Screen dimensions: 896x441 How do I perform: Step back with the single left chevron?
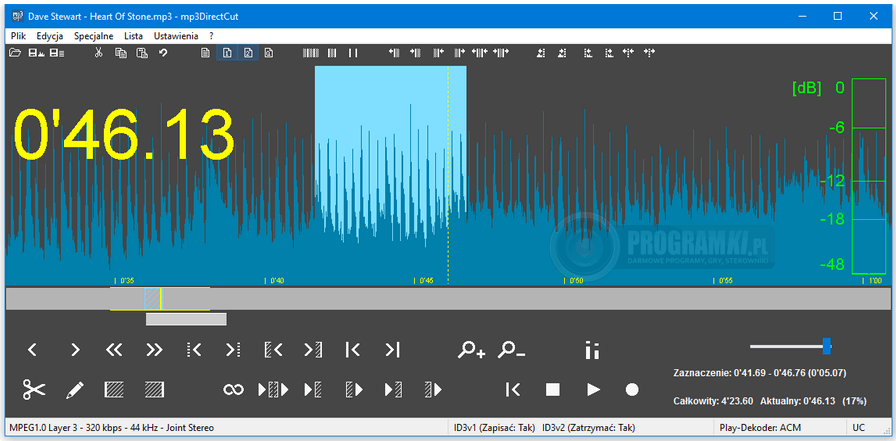tap(33, 350)
